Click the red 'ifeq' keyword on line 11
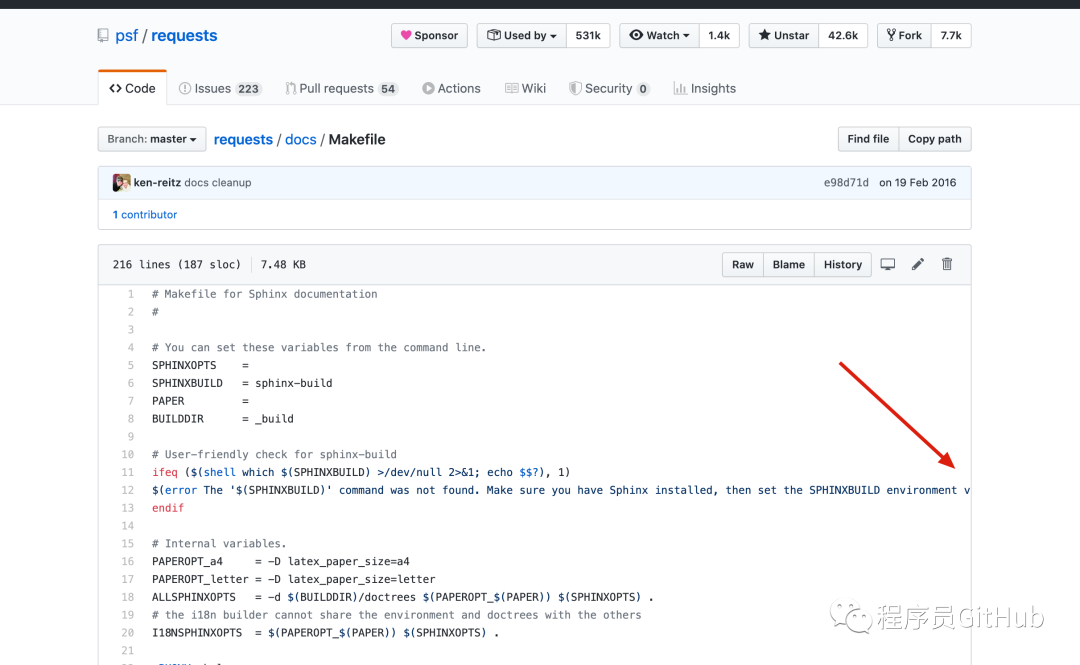This screenshot has width=1080, height=665. tap(165, 472)
